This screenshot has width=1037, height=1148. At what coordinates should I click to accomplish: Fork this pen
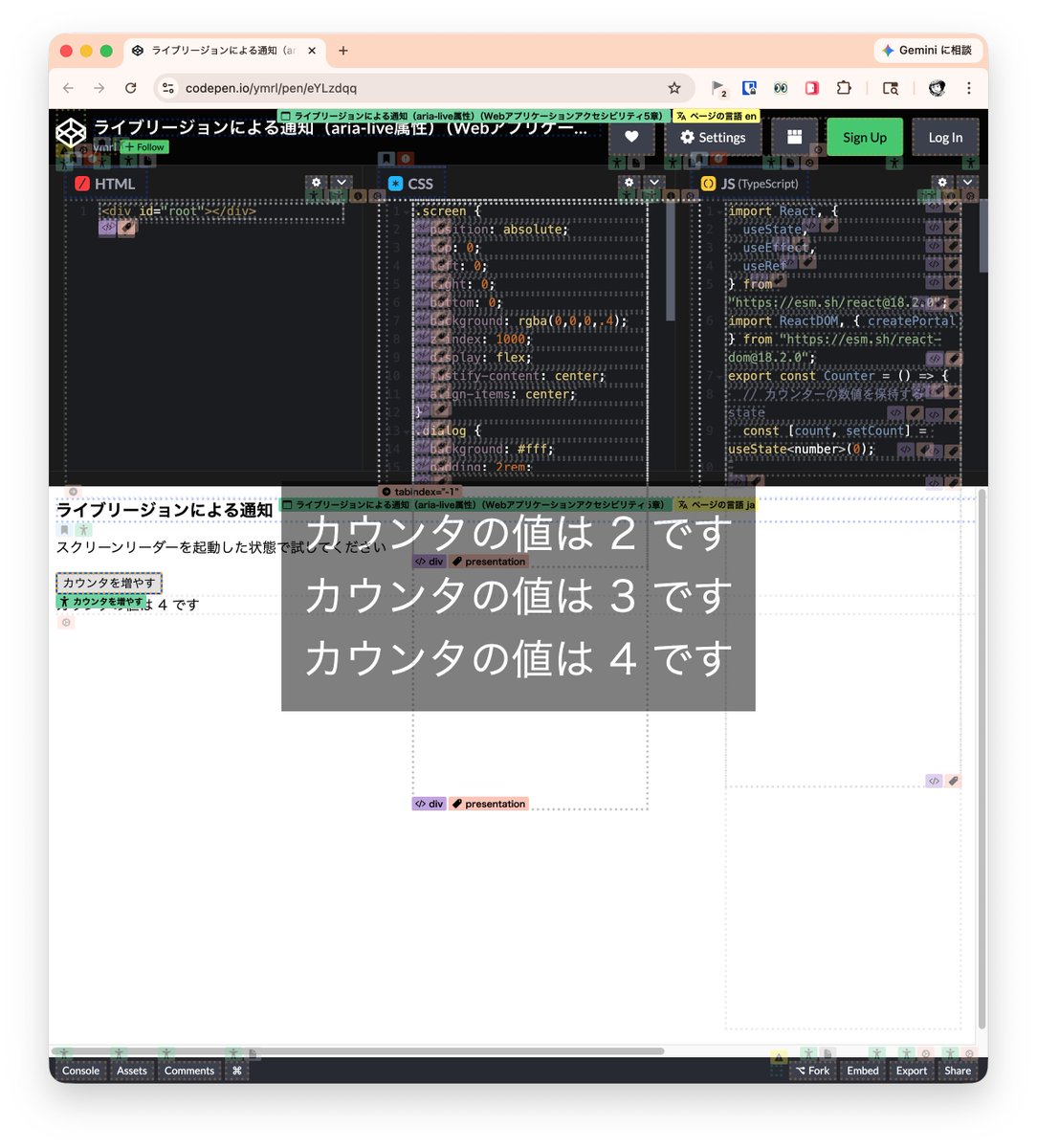click(x=813, y=1071)
